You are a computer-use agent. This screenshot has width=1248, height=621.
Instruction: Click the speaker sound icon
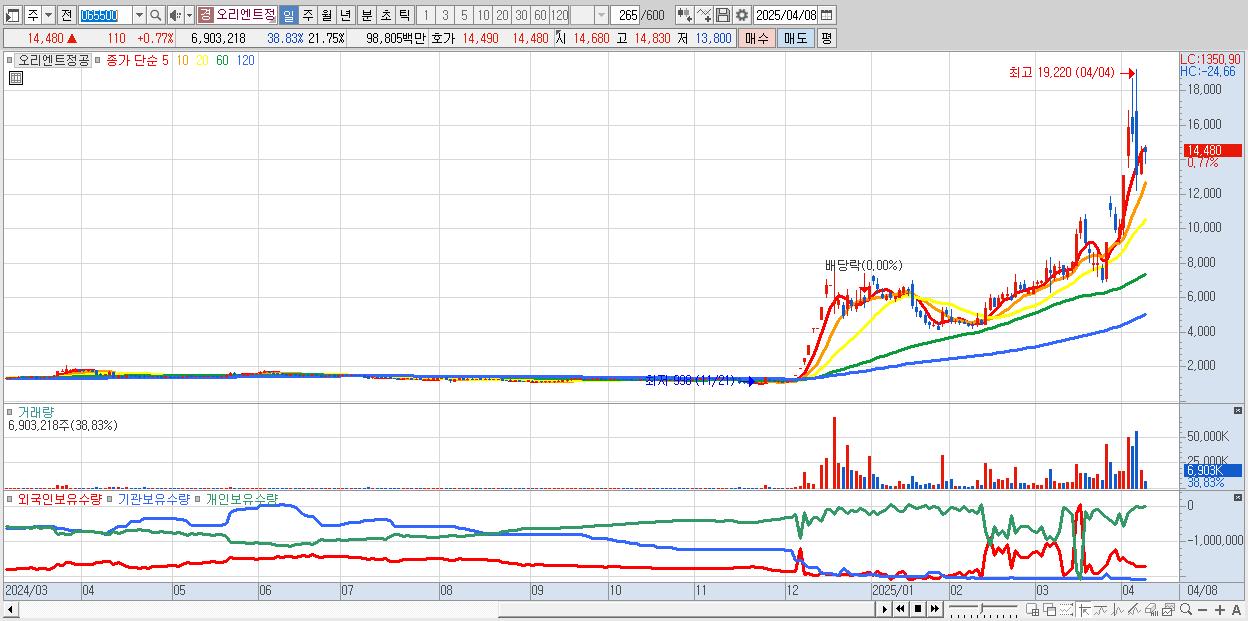(175, 15)
